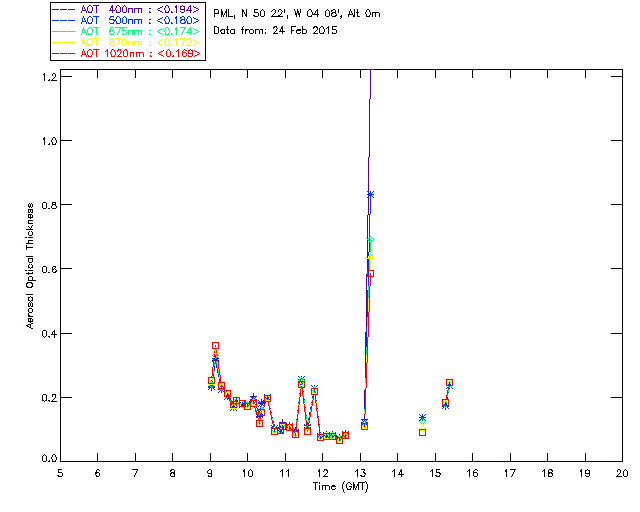
Task: Click the 1.2 y-axis label
Action: point(49,77)
